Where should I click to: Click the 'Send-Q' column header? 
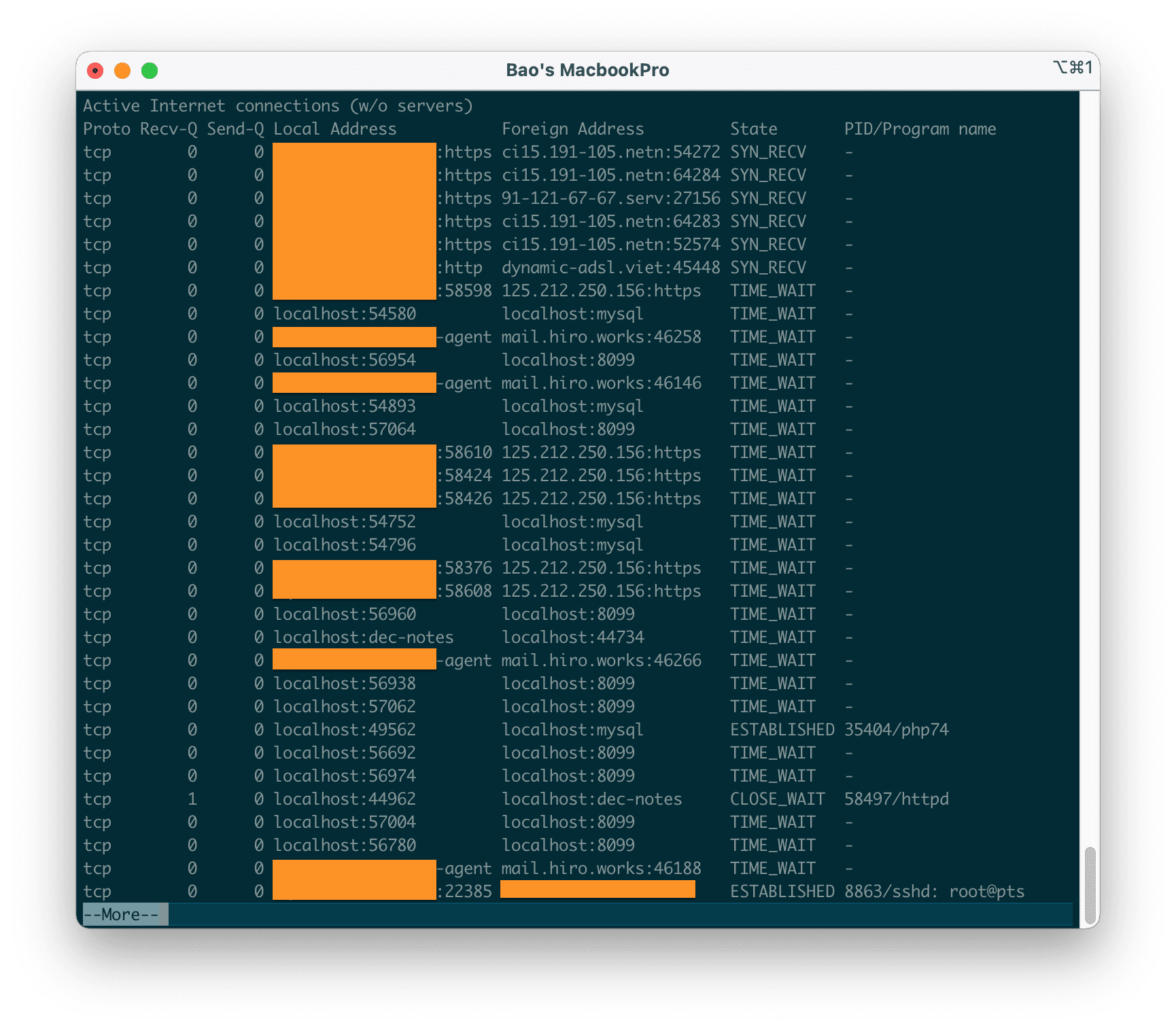click(x=235, y=129)
